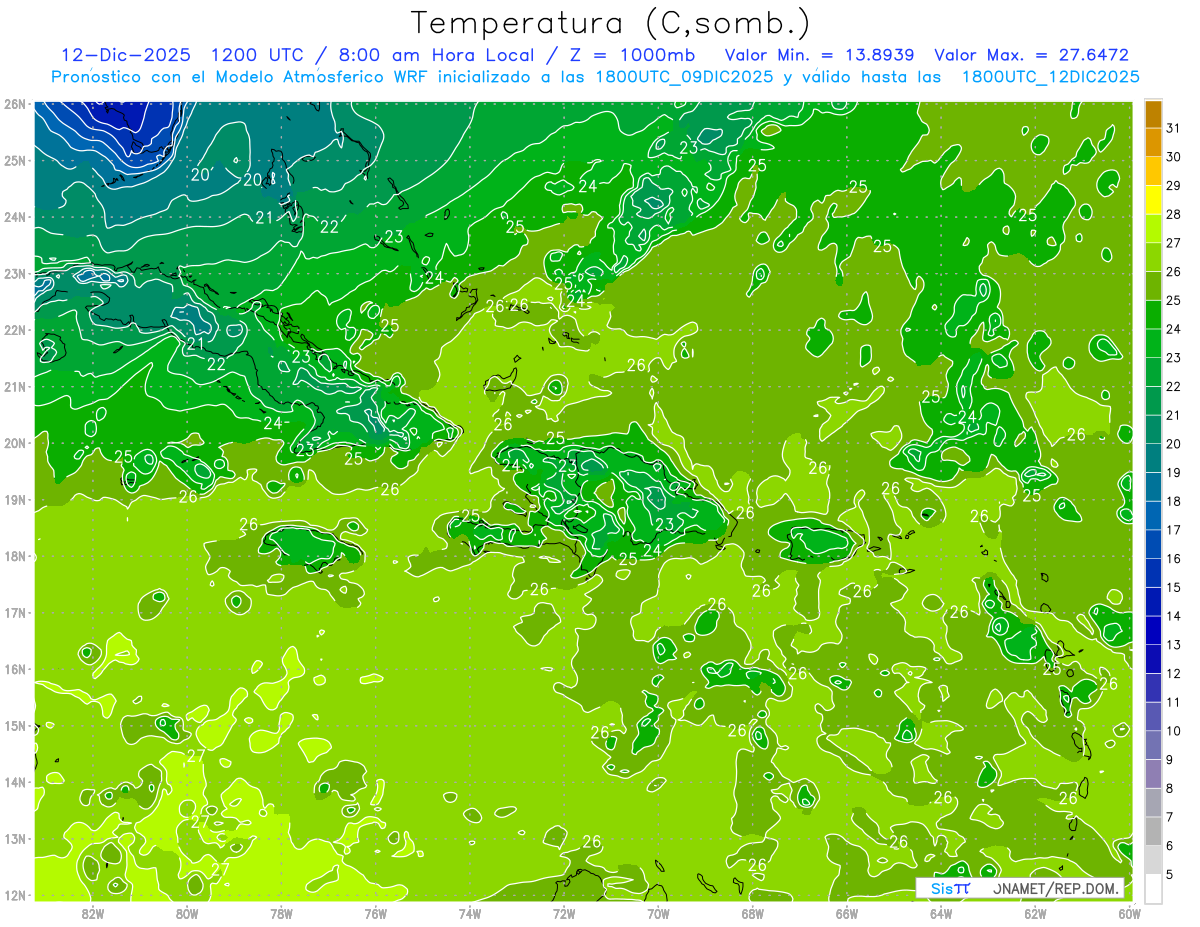Click the '5' colorbar scale label

click(x=1170, y=874)
